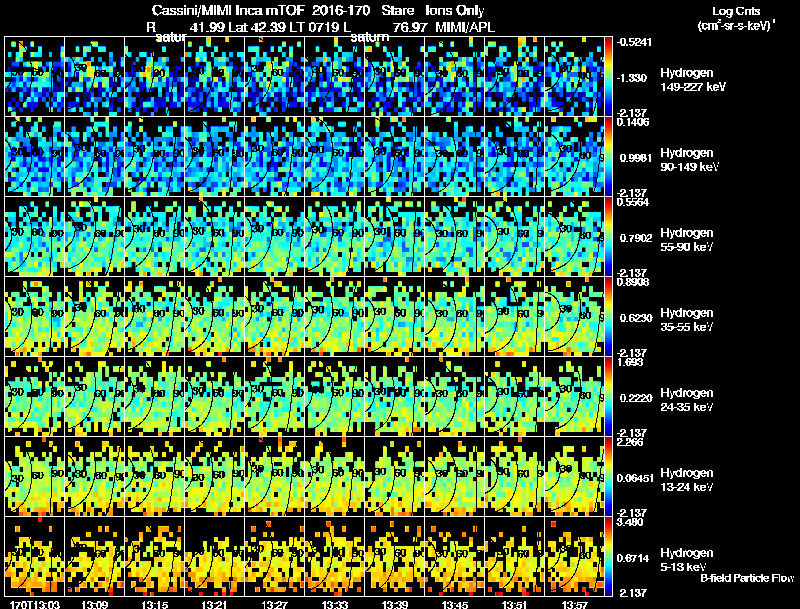Viewport: 800px width, 609px height.
Task: Click the 'Hydrogen 24-35 keV' row label
Action: click(687, 400)
